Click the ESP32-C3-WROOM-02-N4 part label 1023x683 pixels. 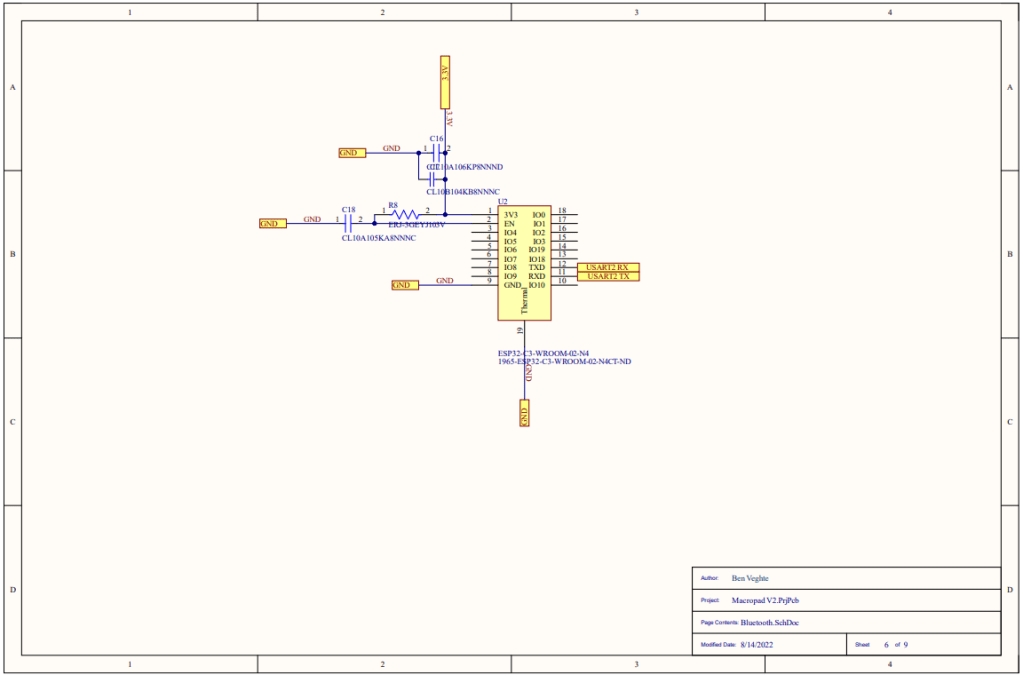pos(543,353)
